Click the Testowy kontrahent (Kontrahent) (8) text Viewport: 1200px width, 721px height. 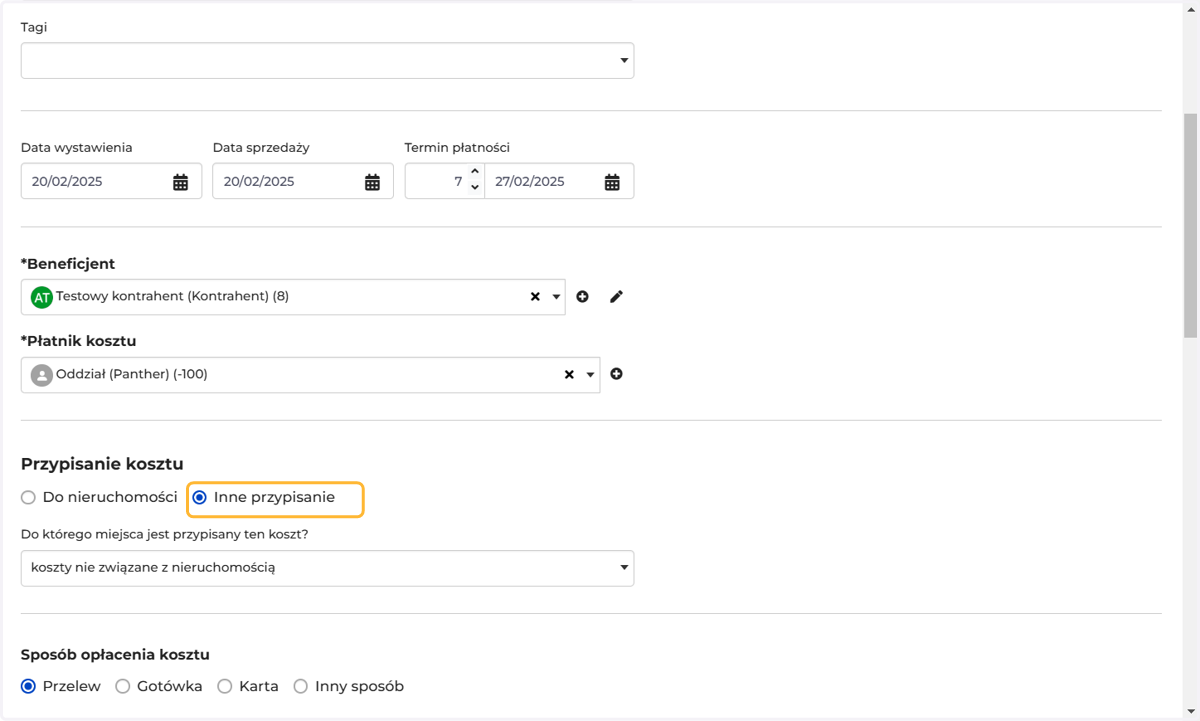(x=172, y=296)
